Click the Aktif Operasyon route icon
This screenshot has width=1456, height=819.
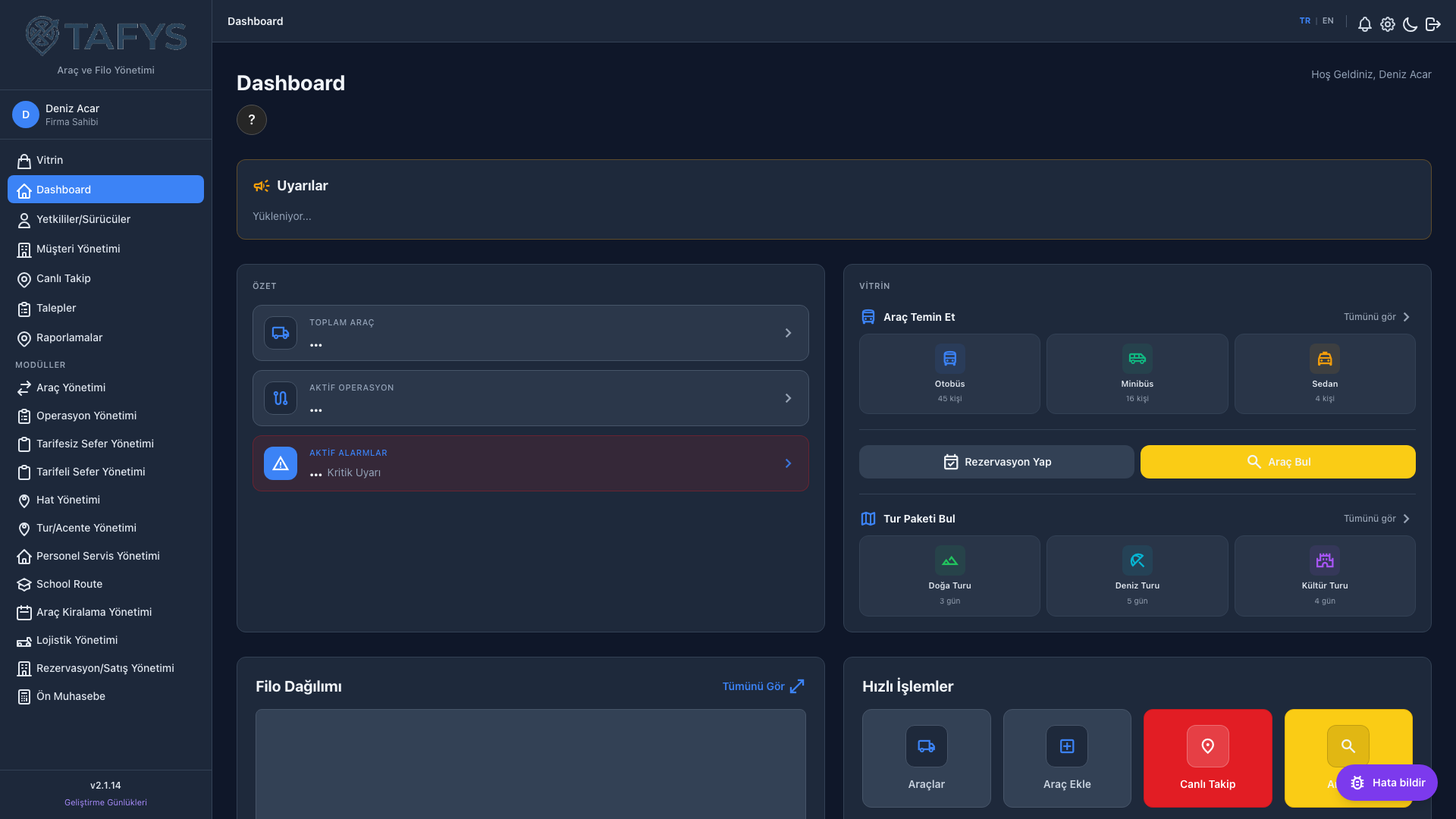coord(281,398)
